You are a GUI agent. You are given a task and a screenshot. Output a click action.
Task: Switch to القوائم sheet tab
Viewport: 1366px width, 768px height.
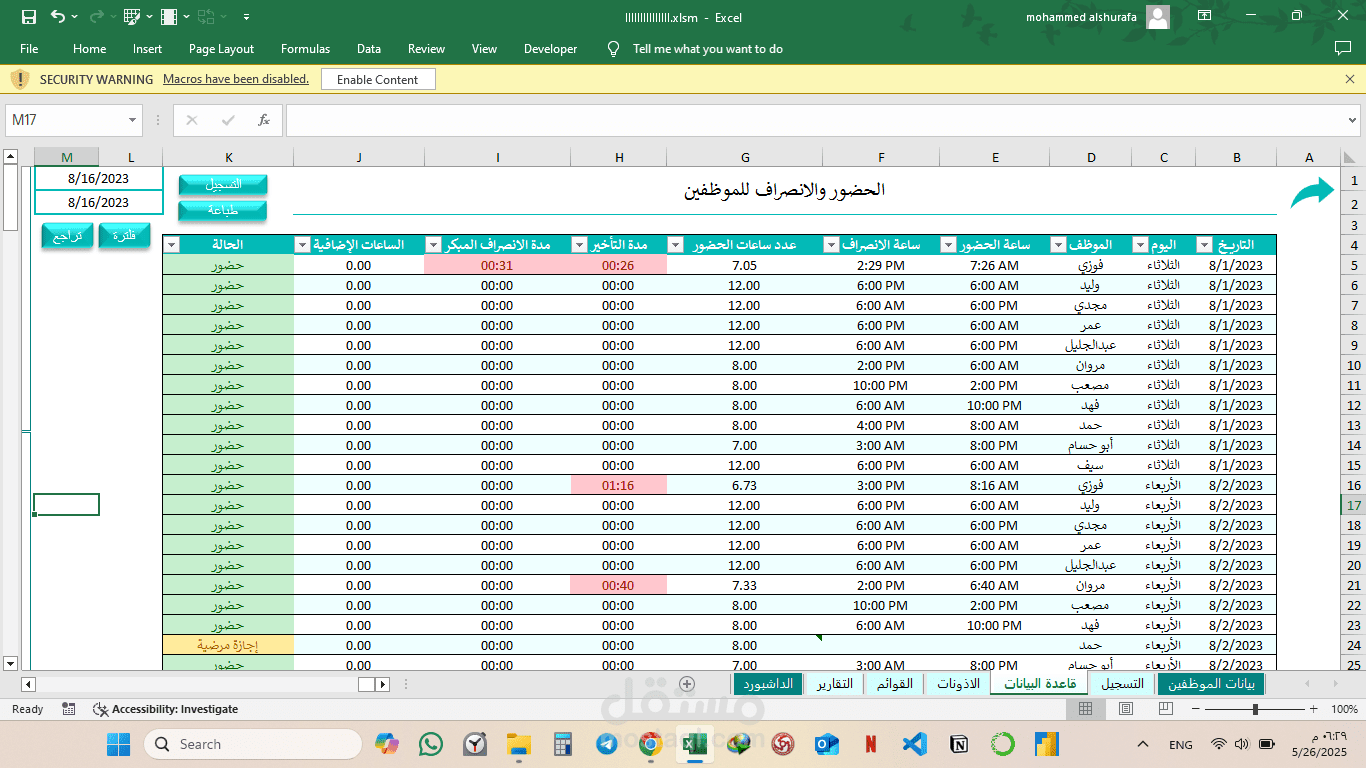click(895, 684)
